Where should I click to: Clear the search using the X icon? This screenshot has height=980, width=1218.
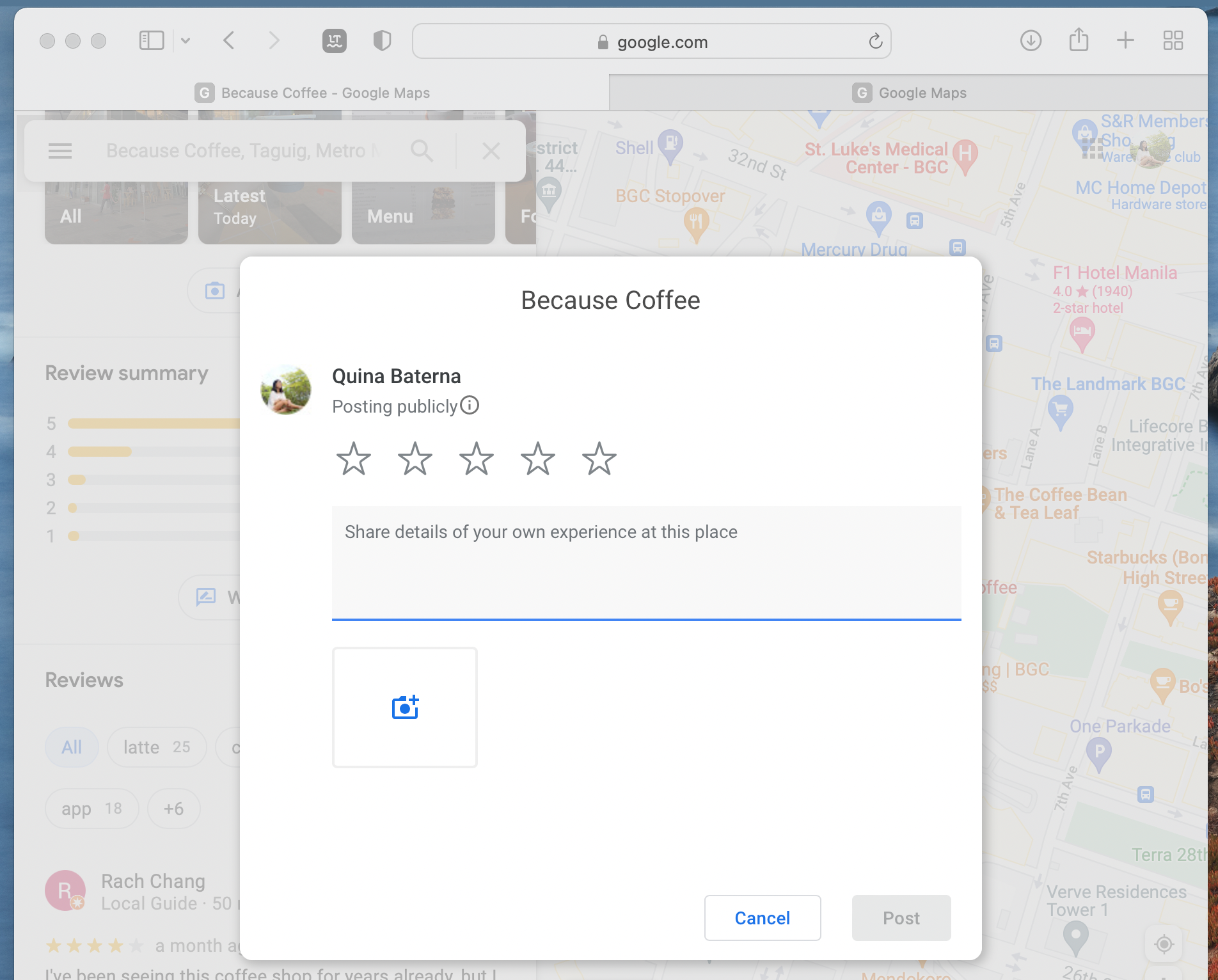491,150
